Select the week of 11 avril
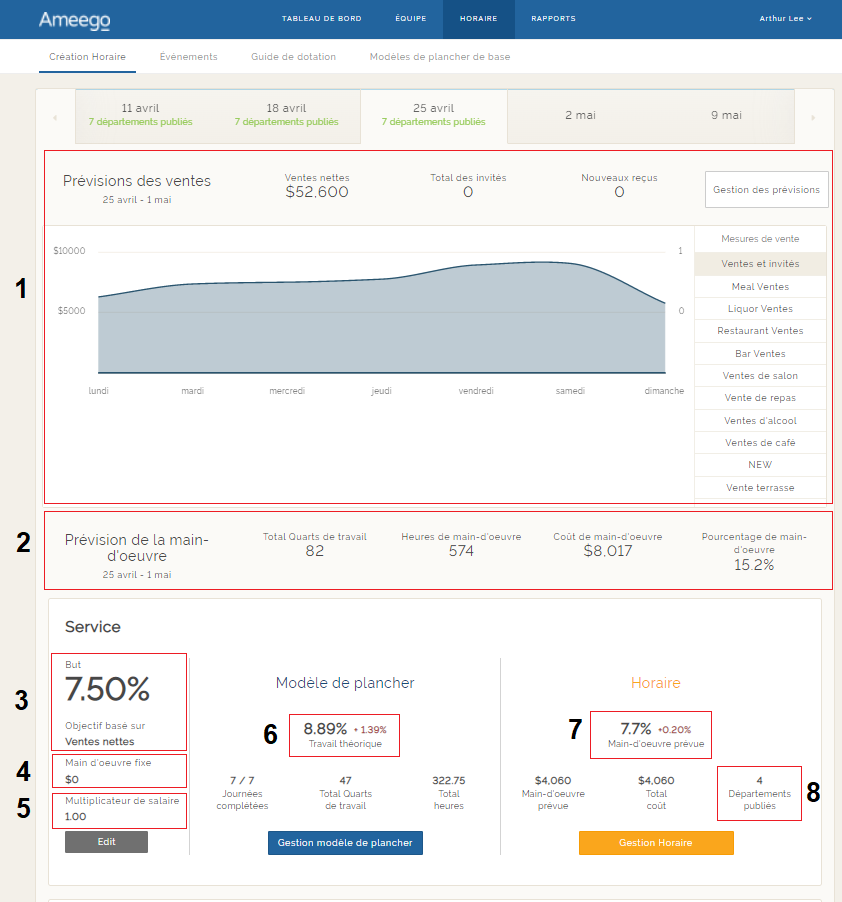842x902 pixels. (140, 115)
